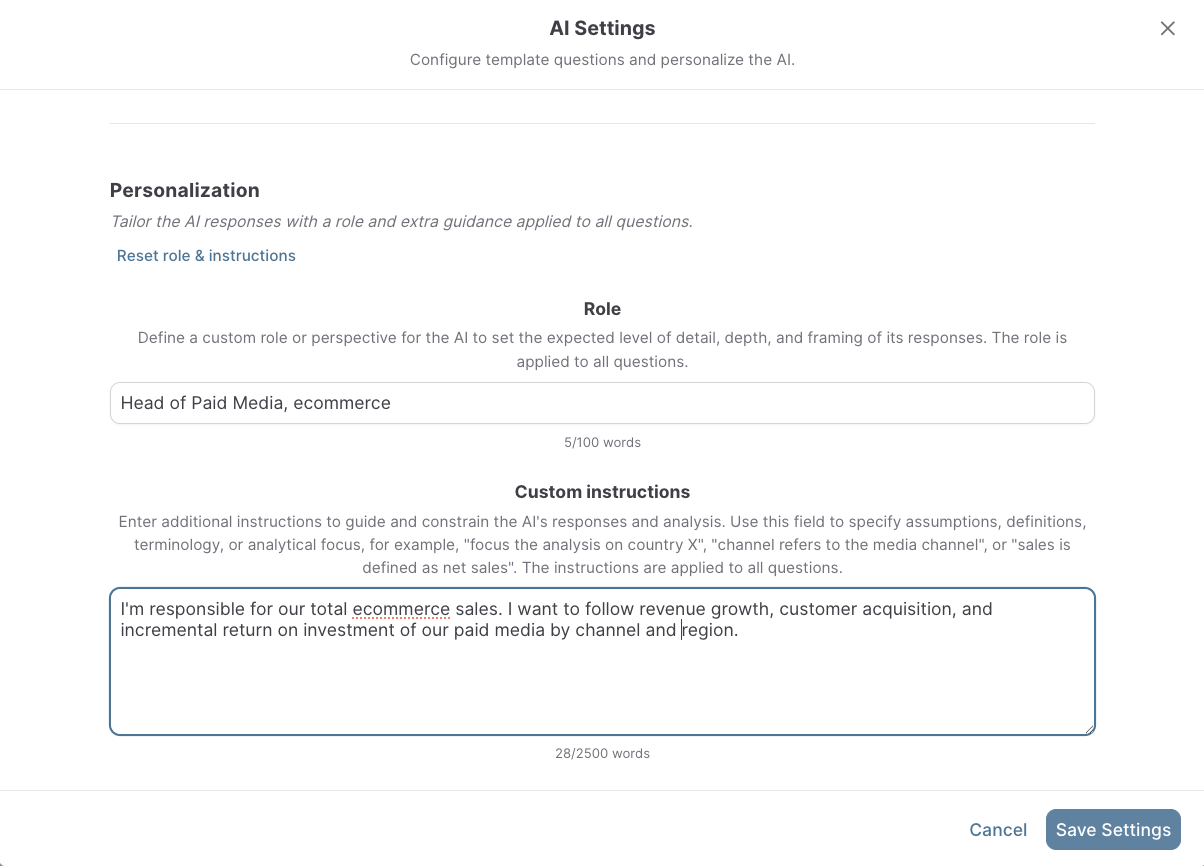The image size is (1204, 866).
Task: Focus the Role input field
Action: pos(602,403)
